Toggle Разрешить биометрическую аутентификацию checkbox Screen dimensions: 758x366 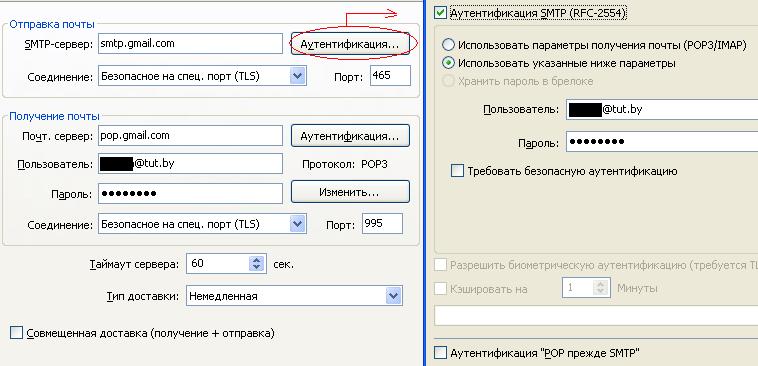pos(440,265)
